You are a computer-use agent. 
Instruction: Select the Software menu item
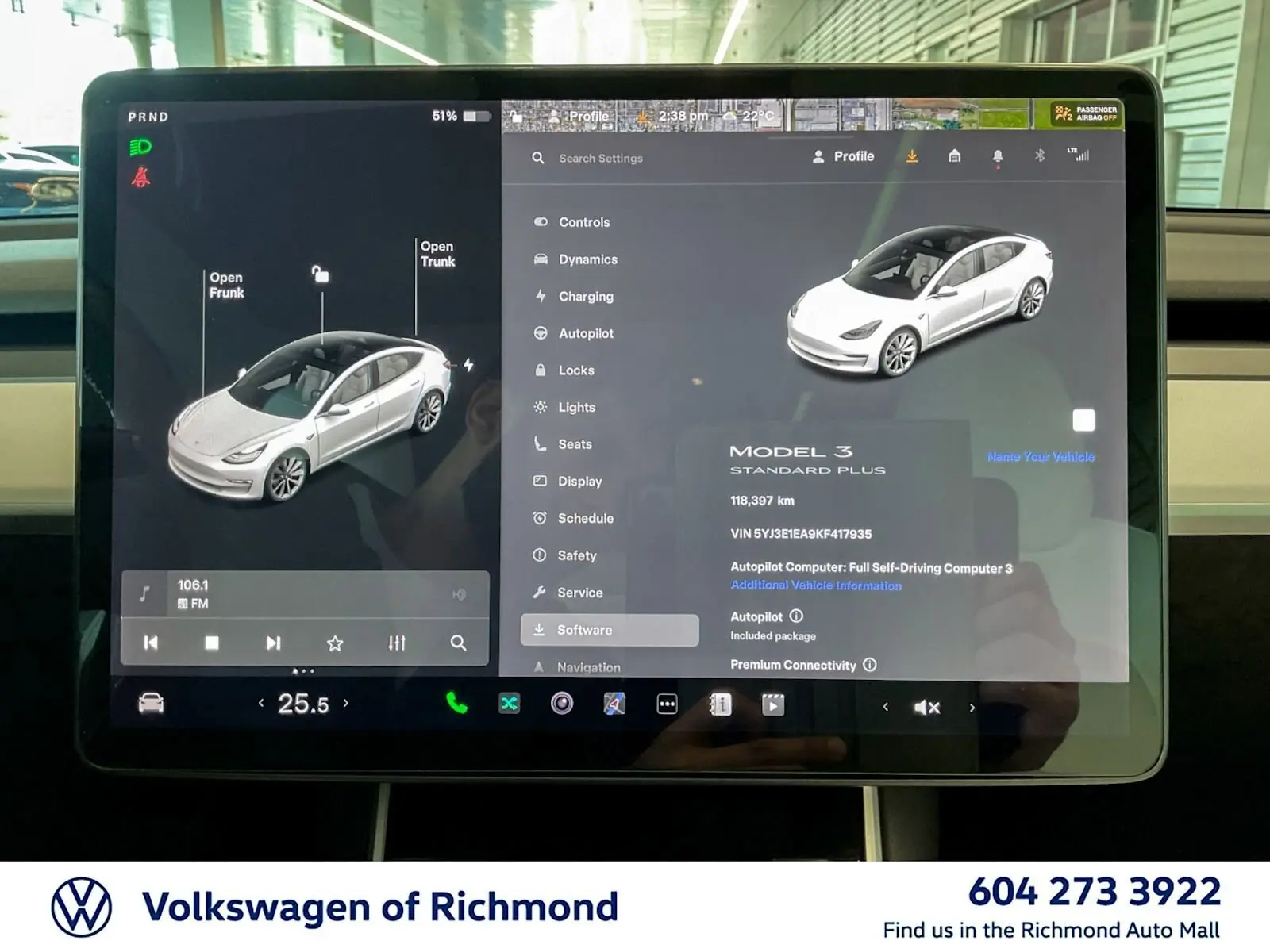610,630
